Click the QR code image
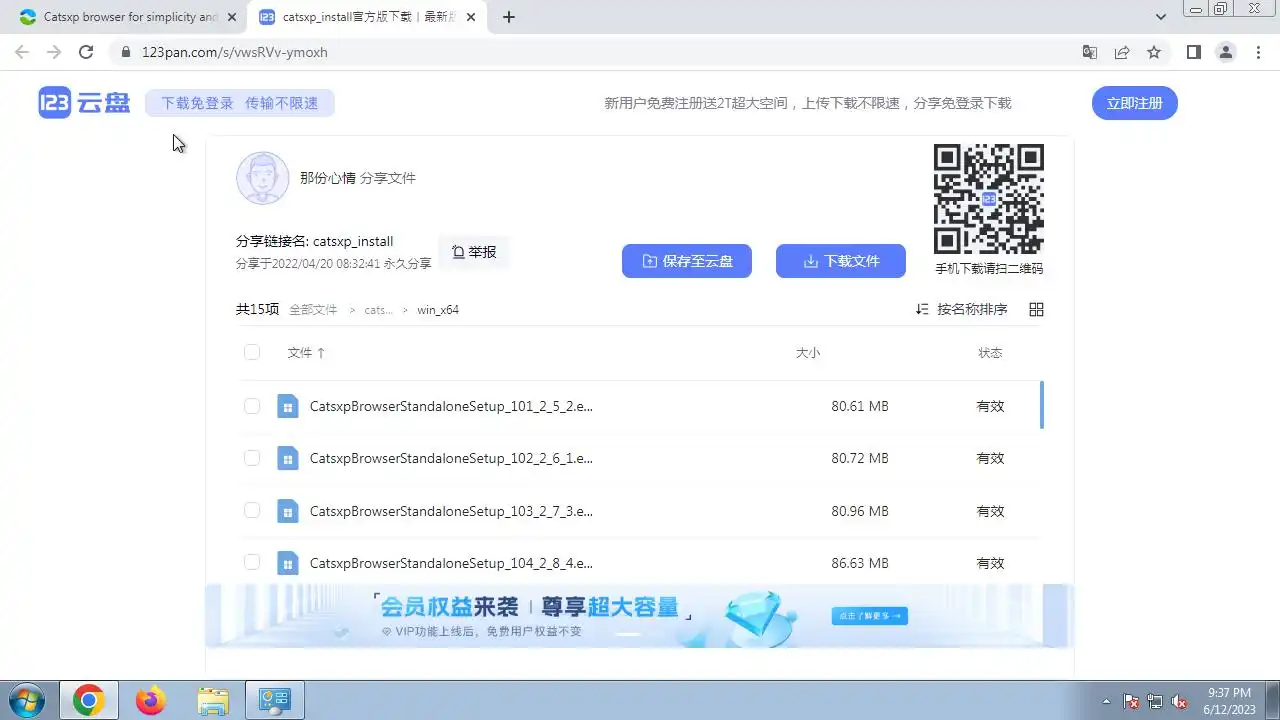 pos(989,199)
